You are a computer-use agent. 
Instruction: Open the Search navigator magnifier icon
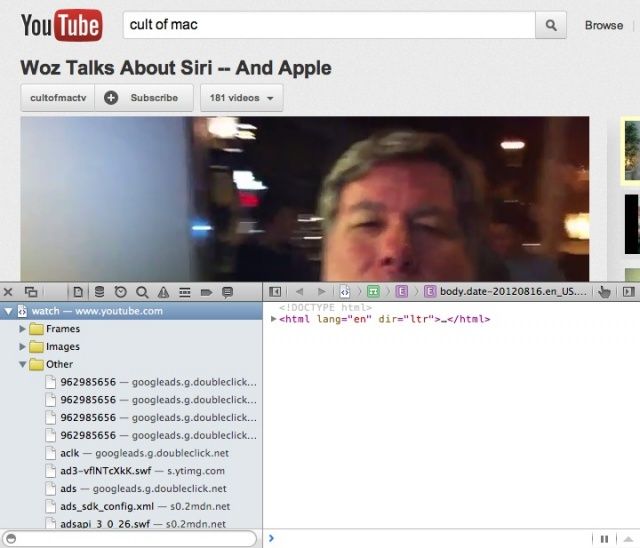coord(141,292)
